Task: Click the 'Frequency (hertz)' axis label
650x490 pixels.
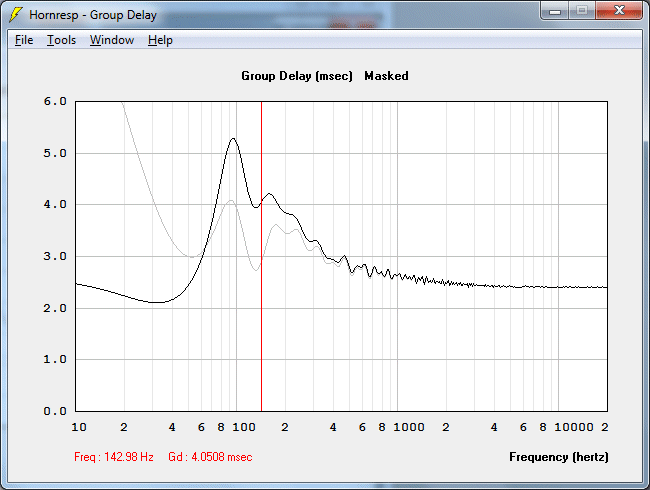Action: point(559,457)
